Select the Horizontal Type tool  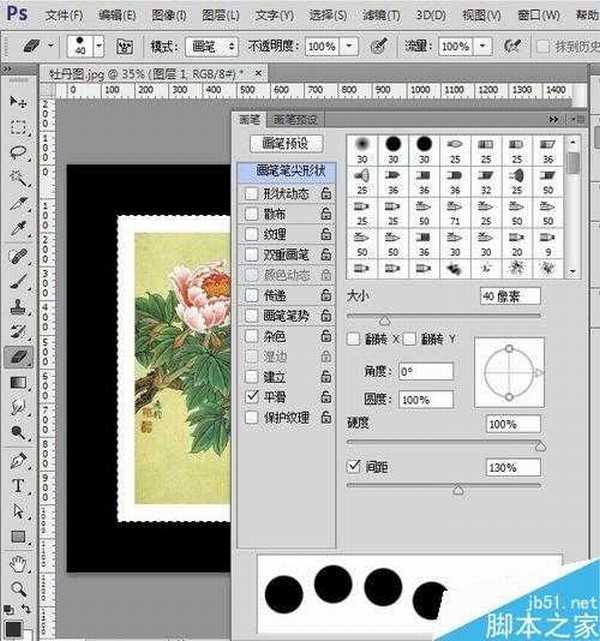click(18, 486)
